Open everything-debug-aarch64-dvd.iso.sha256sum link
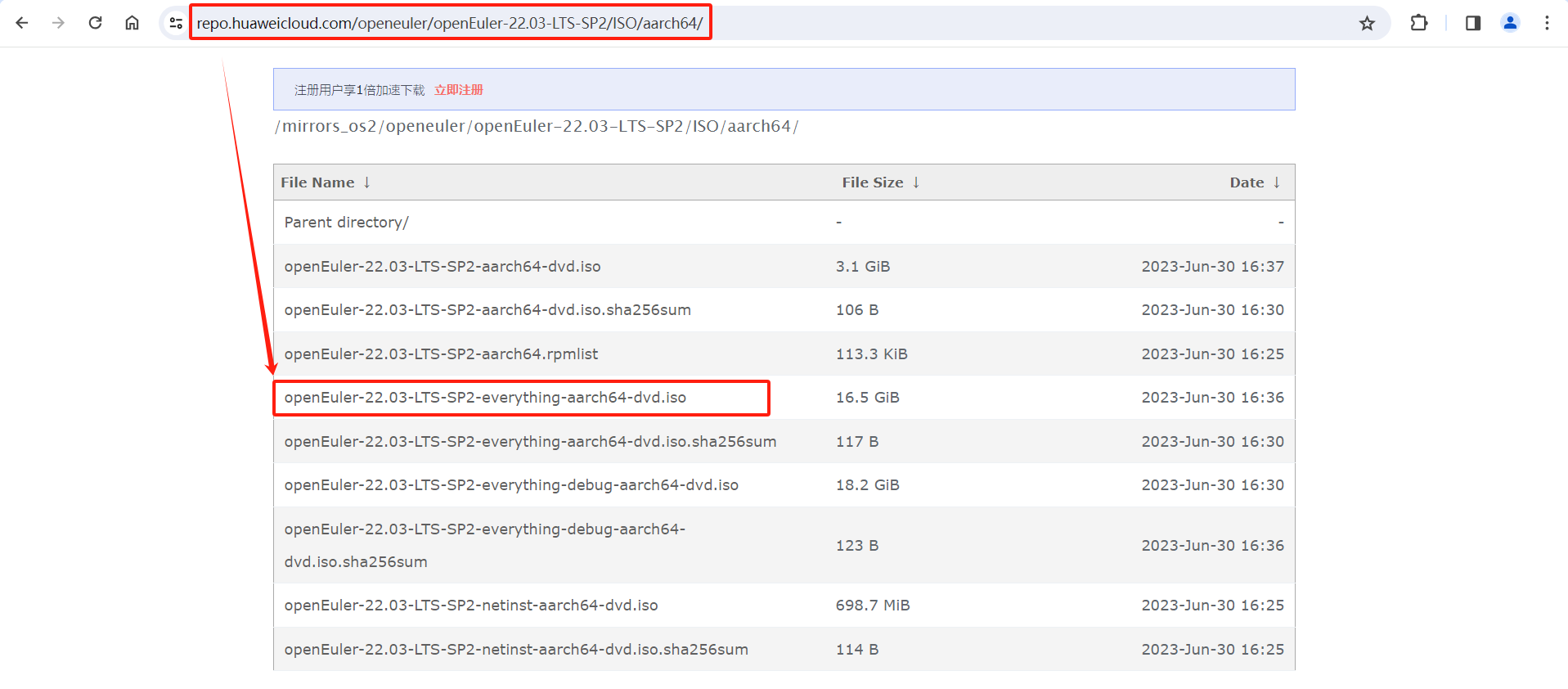1568x689 pixels. tap(485, 546)
